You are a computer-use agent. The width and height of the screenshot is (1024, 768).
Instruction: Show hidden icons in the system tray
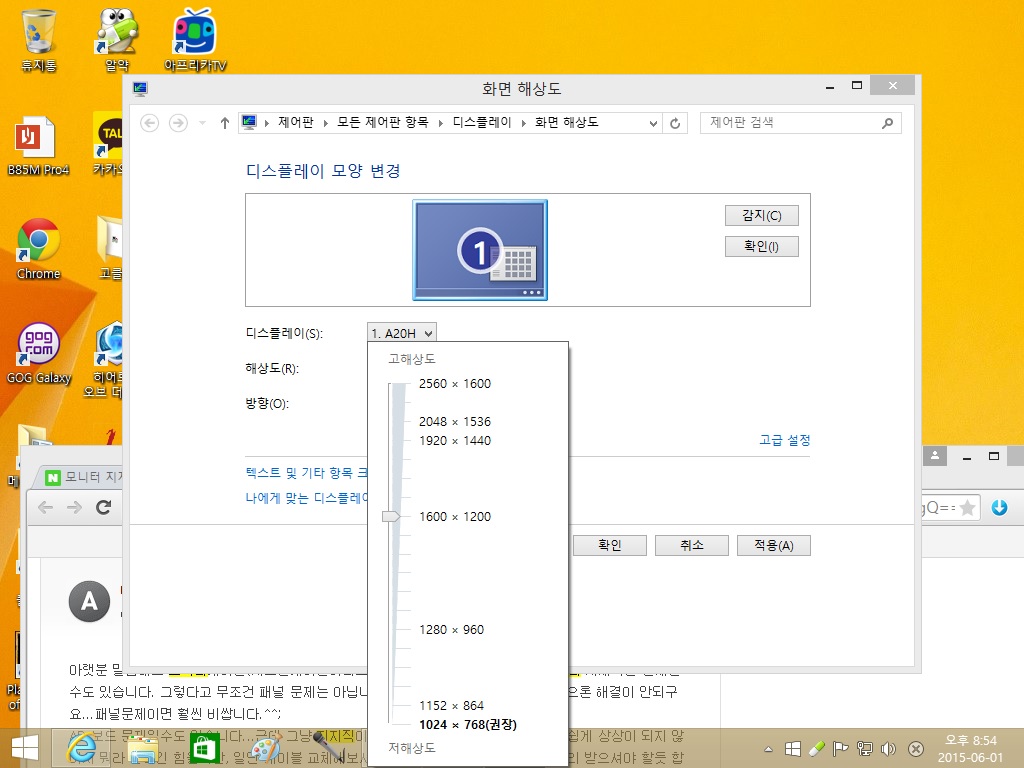coord(769,749)
